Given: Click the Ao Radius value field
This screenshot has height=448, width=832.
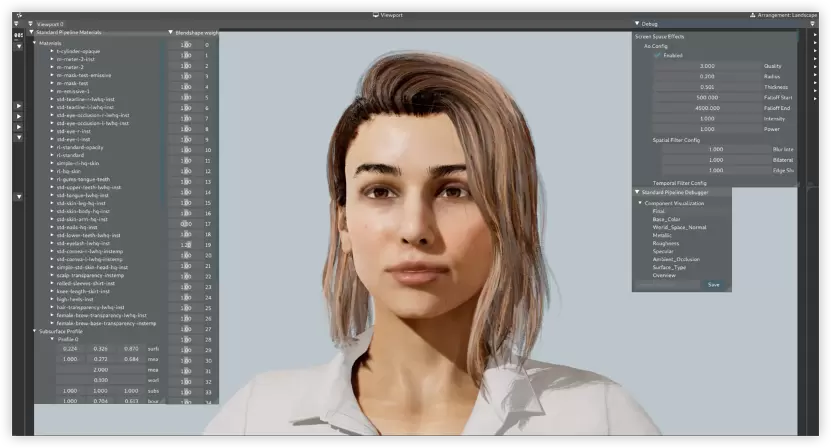Looking at the screenshot, I should click(x=708, y=76).
